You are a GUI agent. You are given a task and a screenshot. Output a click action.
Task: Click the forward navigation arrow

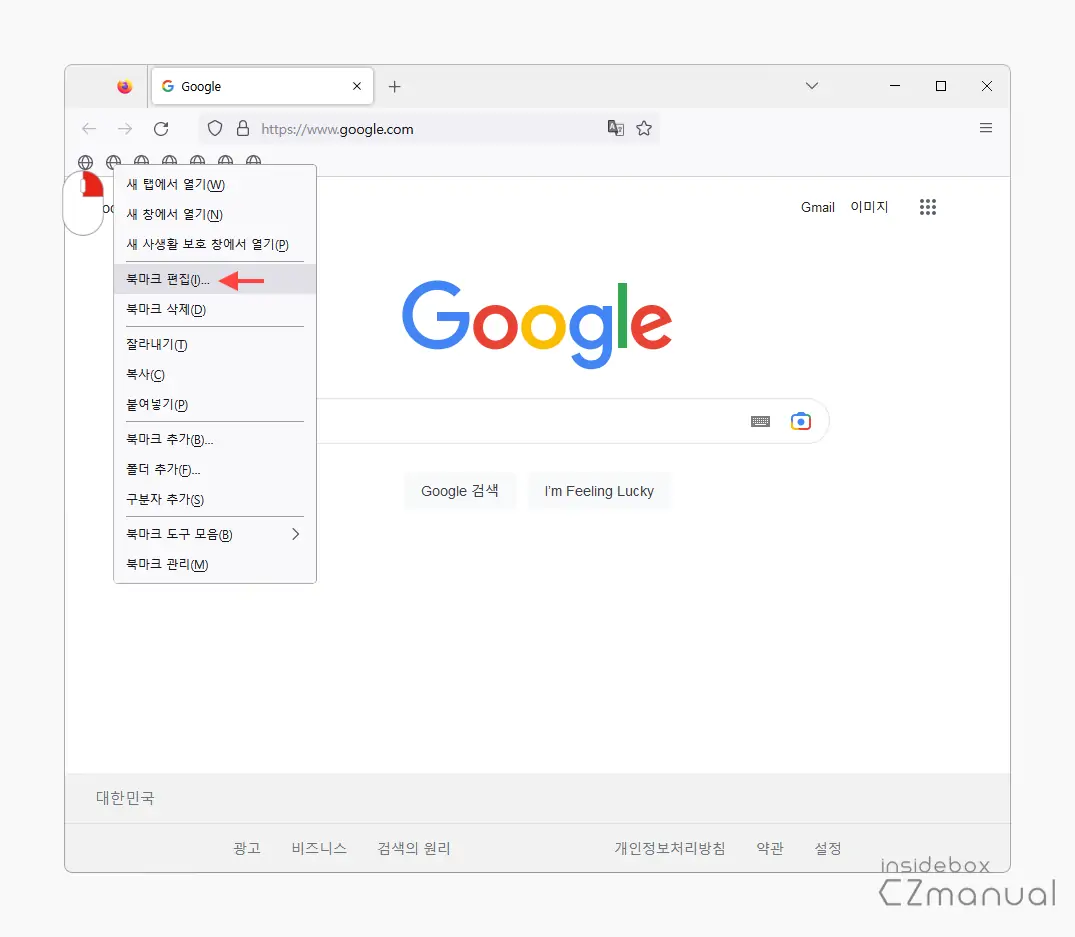tap(124, 128)
